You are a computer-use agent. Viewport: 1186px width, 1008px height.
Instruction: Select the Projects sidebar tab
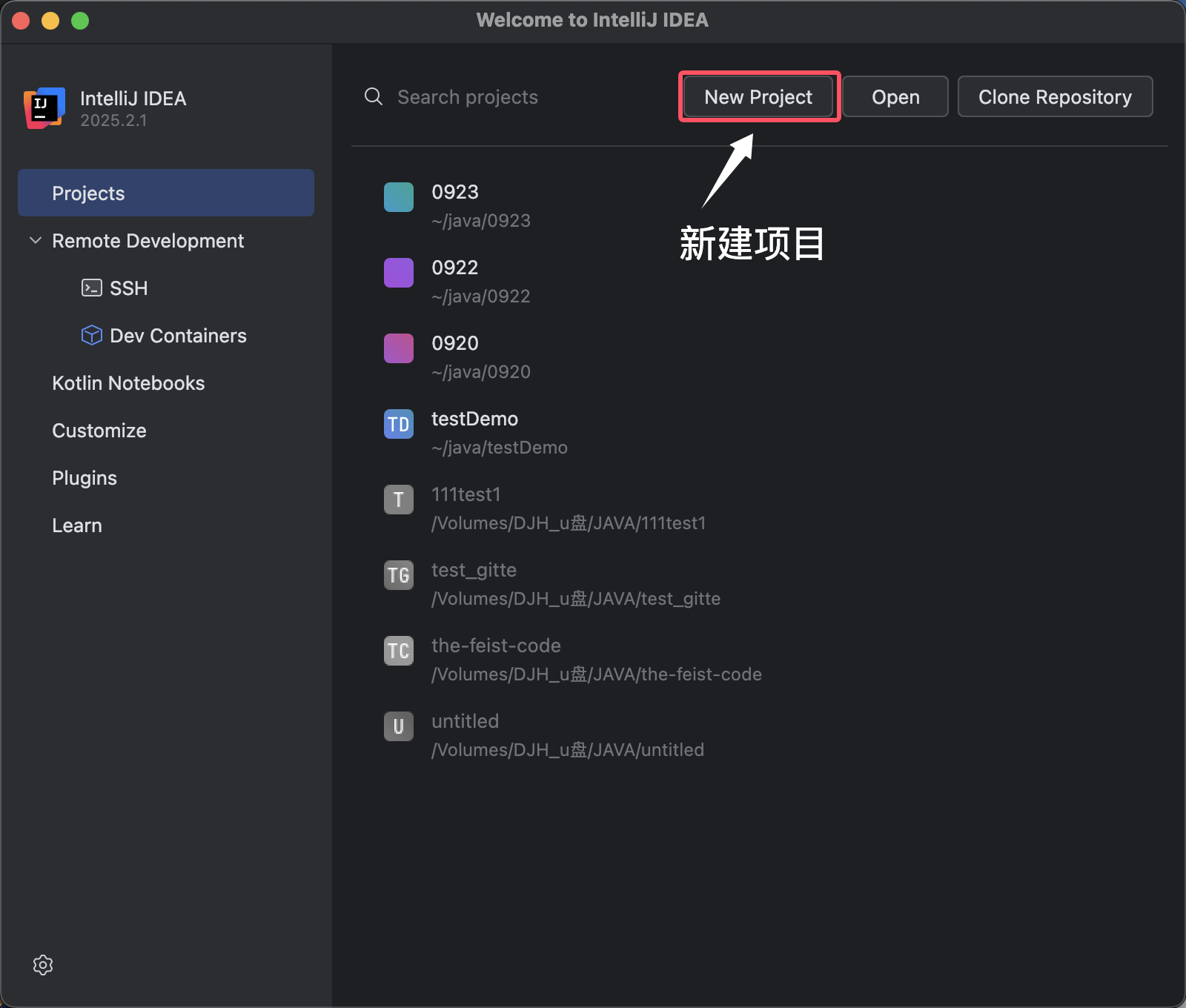click(x=166, y=193)
